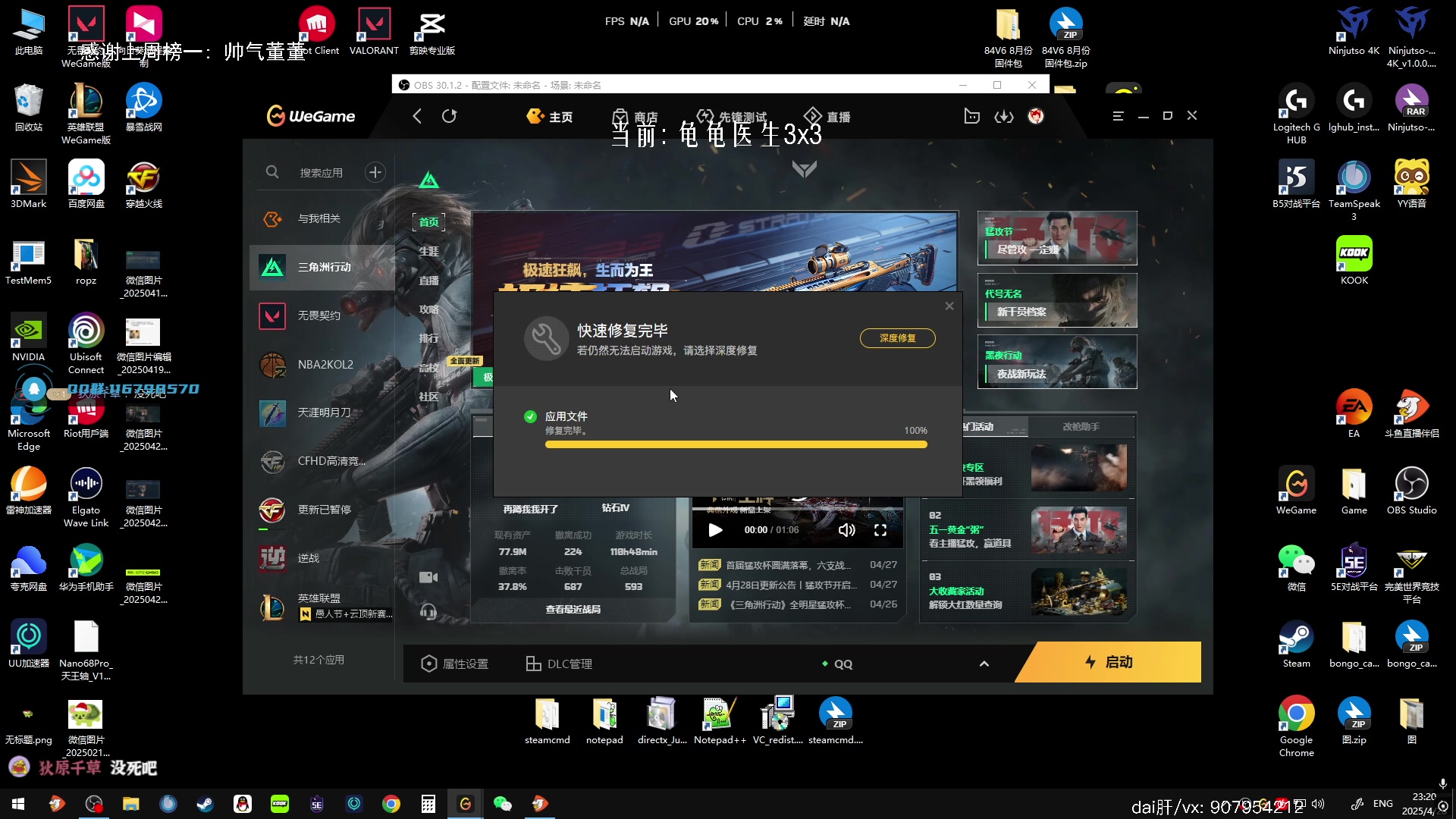The height and width of the screenshot is (819, 1456).
Task: Select NBA2KOL2 in app list
Action: point(322,365)
